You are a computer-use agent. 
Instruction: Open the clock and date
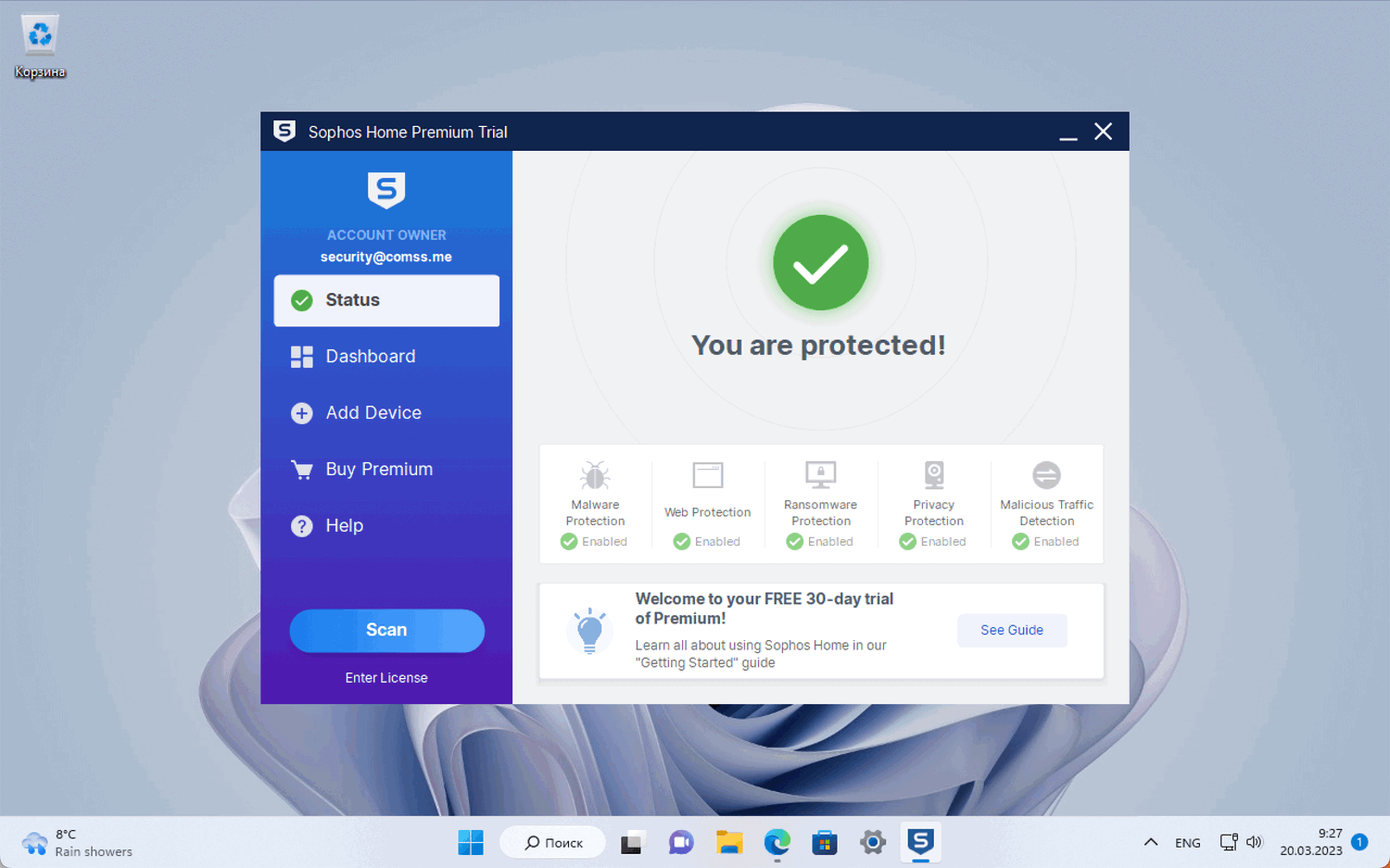1311,842
